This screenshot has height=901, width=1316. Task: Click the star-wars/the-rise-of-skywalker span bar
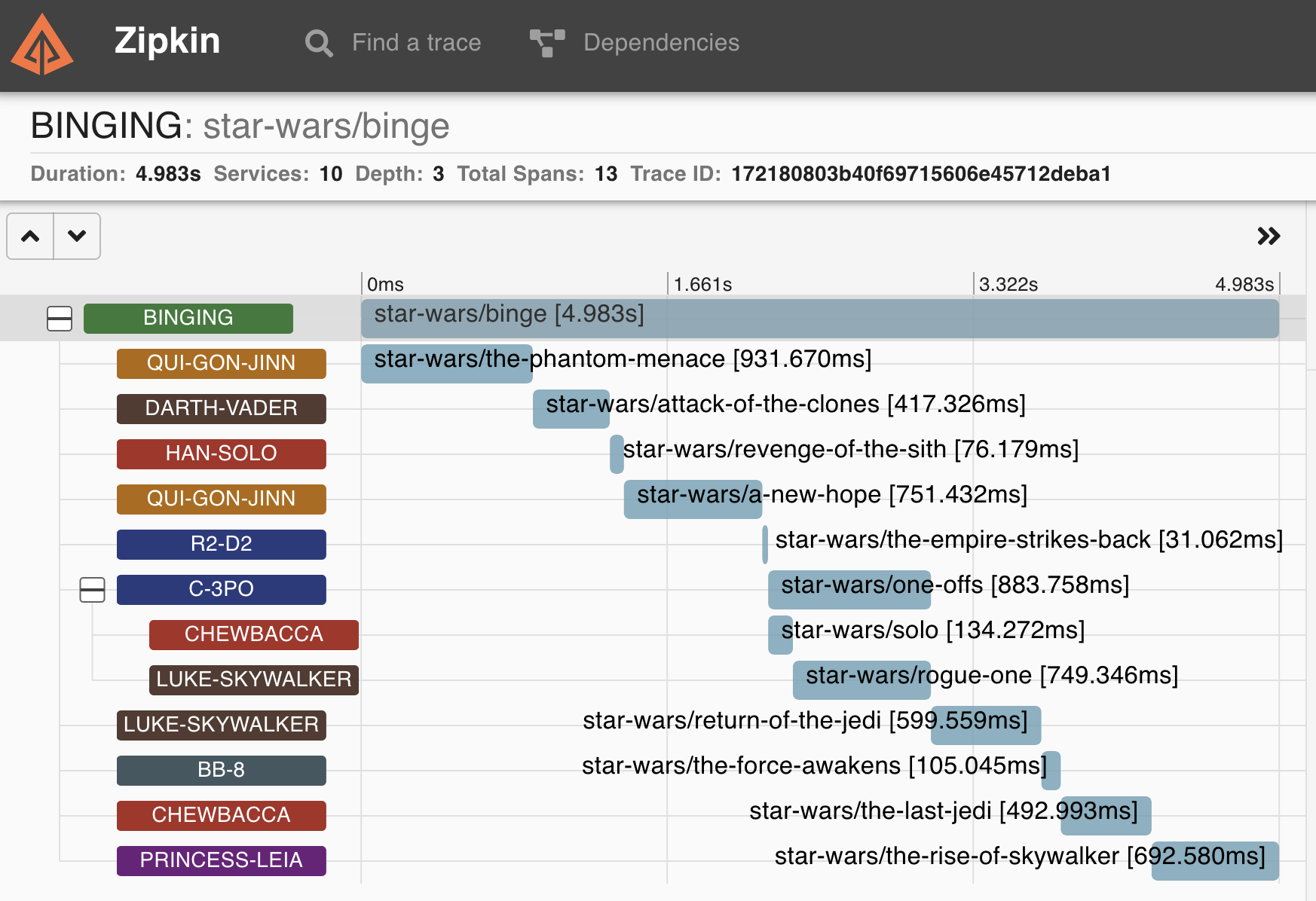tap(1215, 860)
